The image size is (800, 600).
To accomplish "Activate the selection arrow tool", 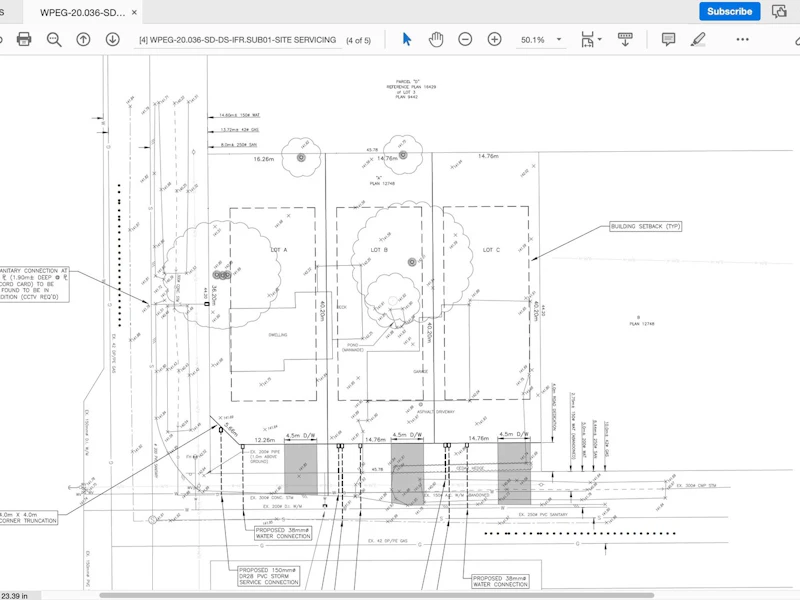I will [x=407, y=39].
